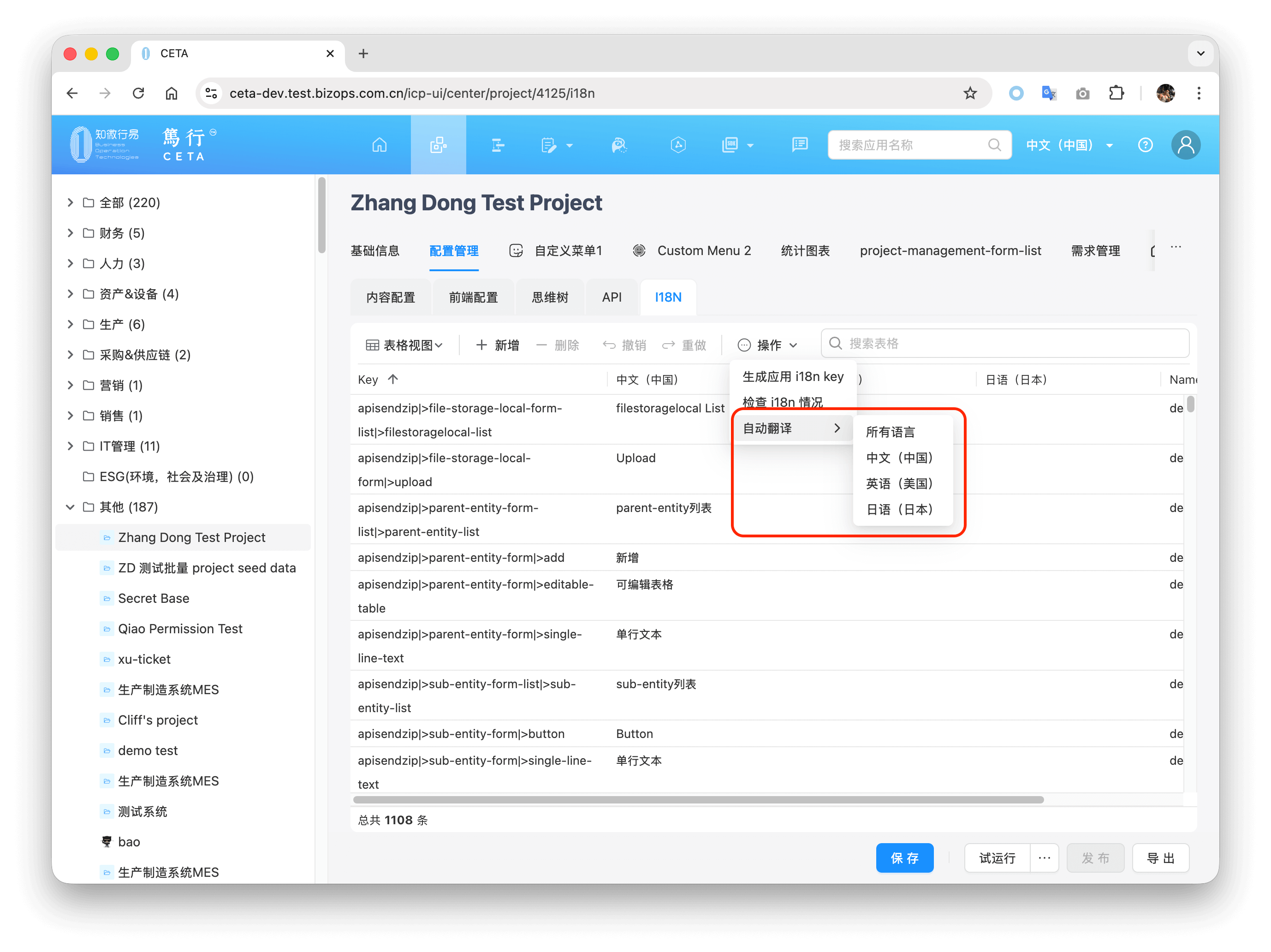Open Secret Base project in tree
The height and width of the screenshot is (952, 1271).
(154, 598)
